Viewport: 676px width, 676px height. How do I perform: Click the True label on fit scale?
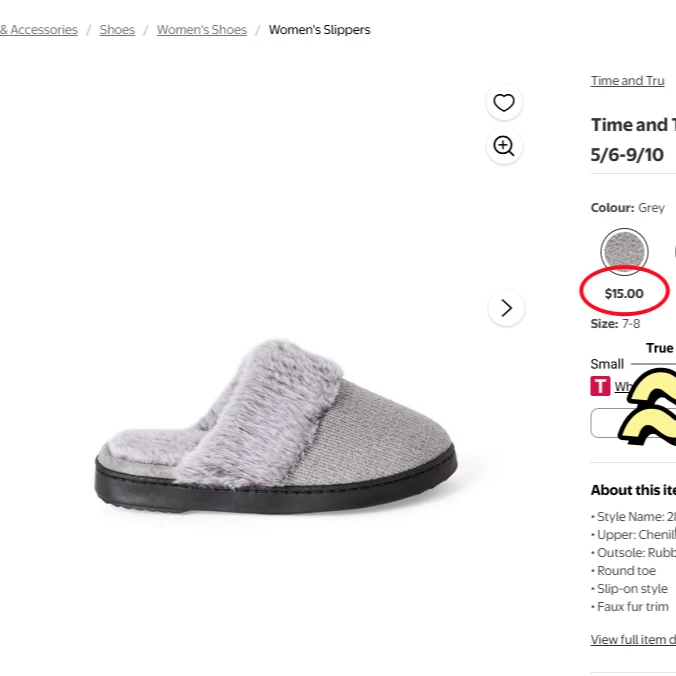tap(659, 348)
